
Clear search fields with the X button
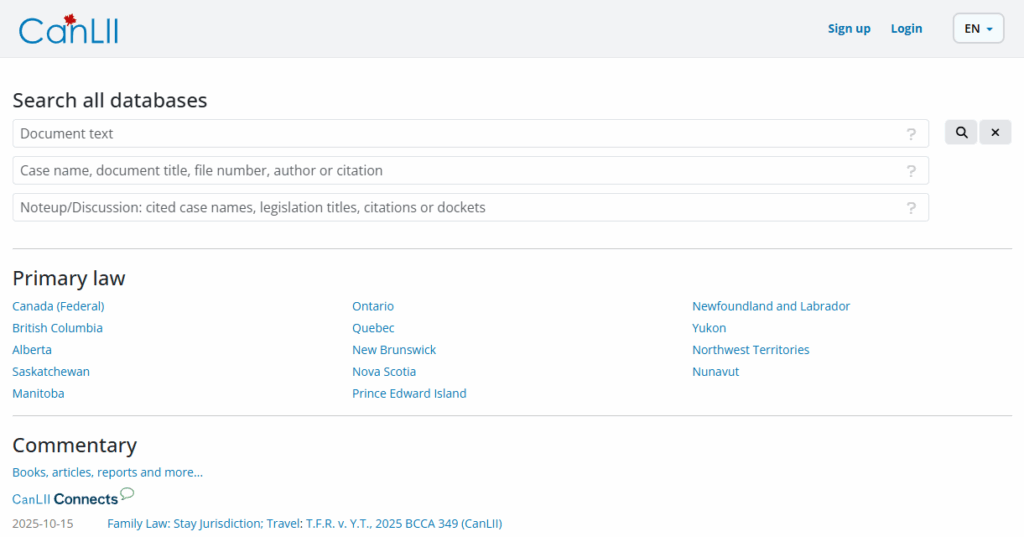coord(995,132)
